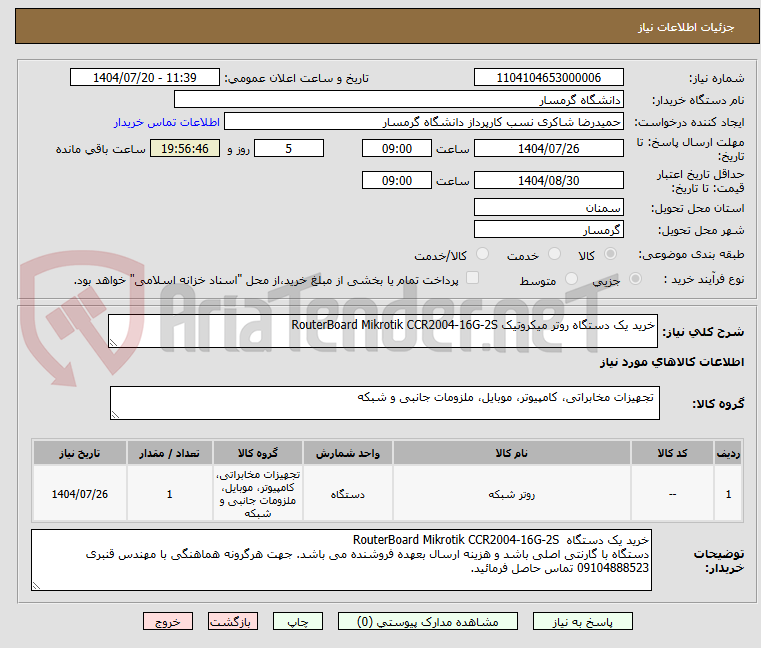The width and height of the screenshot is (761, 648).
Task: Click the 'دستگاه' unit cell
Action: tap(347, 494)
